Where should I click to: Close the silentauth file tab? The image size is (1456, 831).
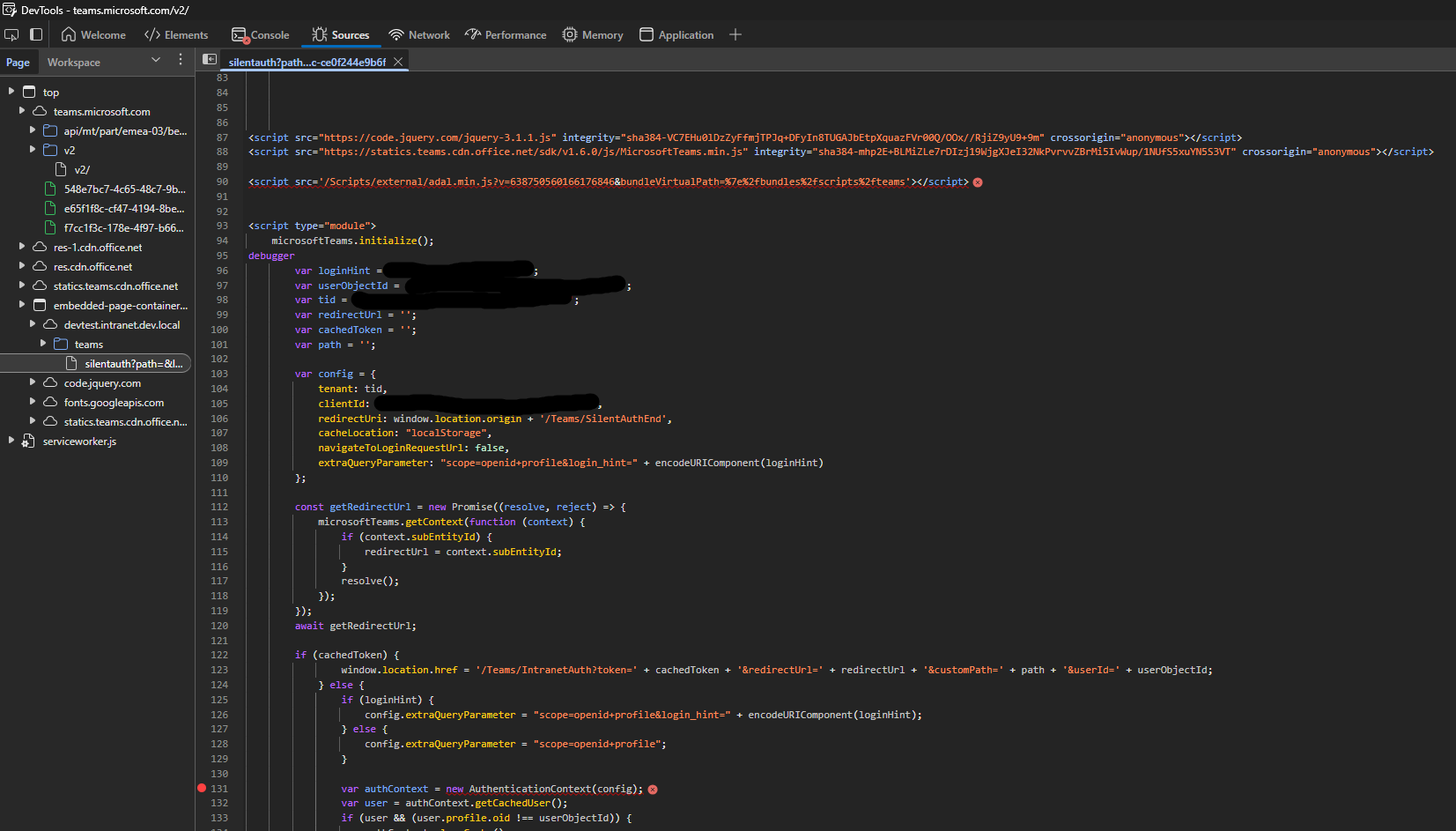[x=398, y=62]
